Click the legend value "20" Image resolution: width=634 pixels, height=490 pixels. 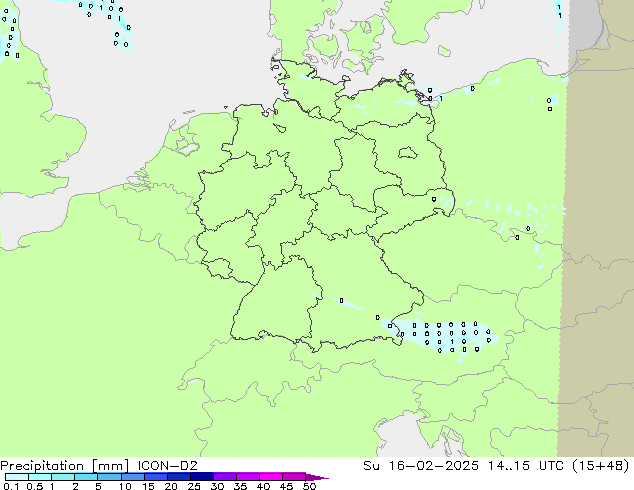click(171, 486)
